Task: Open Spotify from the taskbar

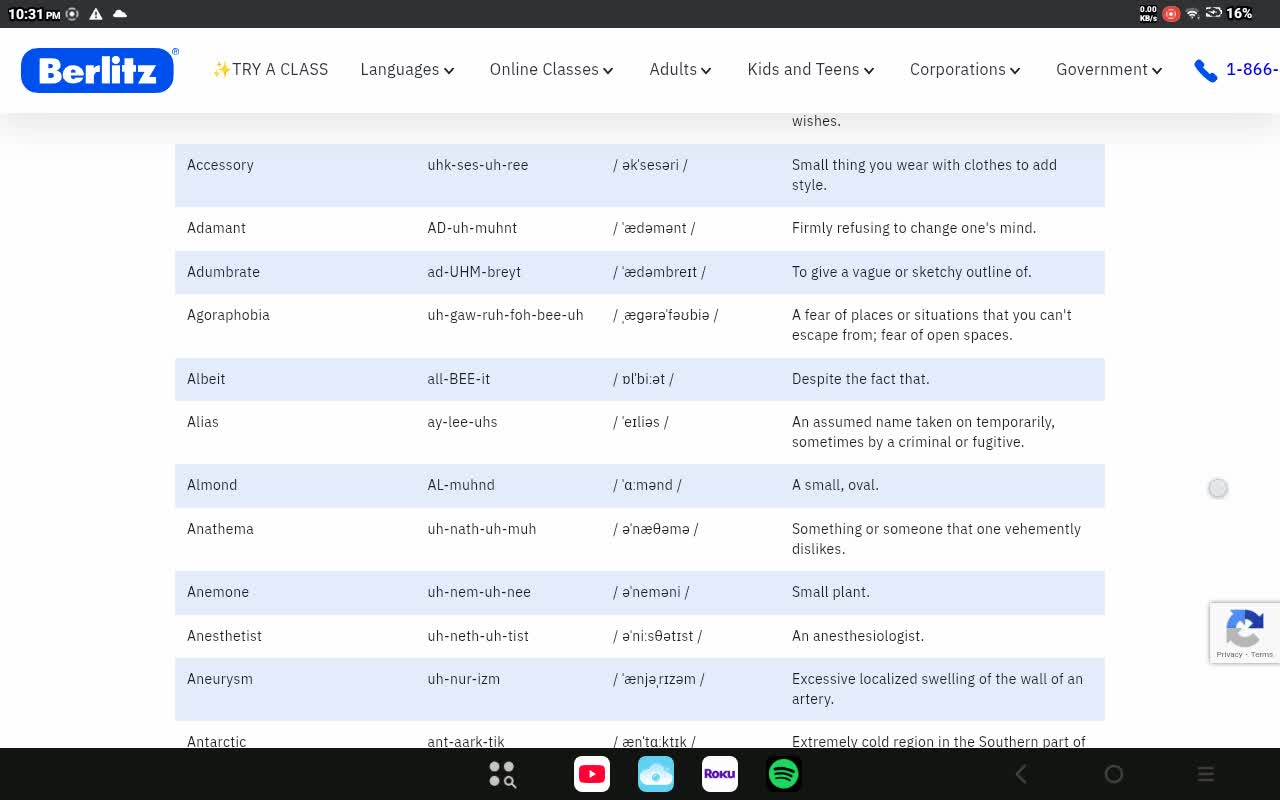Action: 784,774
